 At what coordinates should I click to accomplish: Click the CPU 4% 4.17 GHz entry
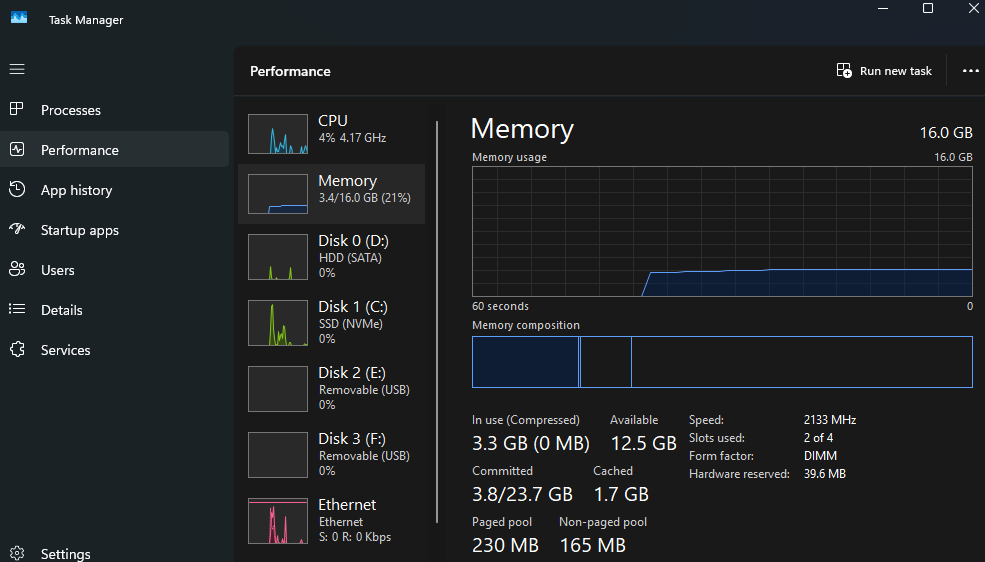332,134
